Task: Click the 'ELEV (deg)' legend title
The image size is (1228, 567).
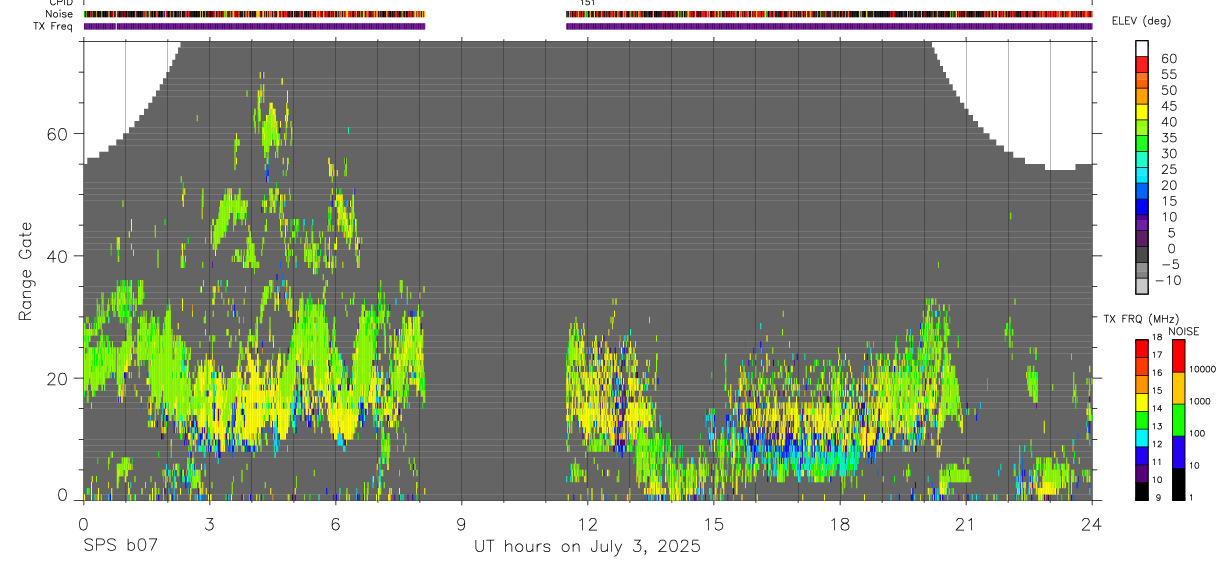Action: pos(1142,21)
